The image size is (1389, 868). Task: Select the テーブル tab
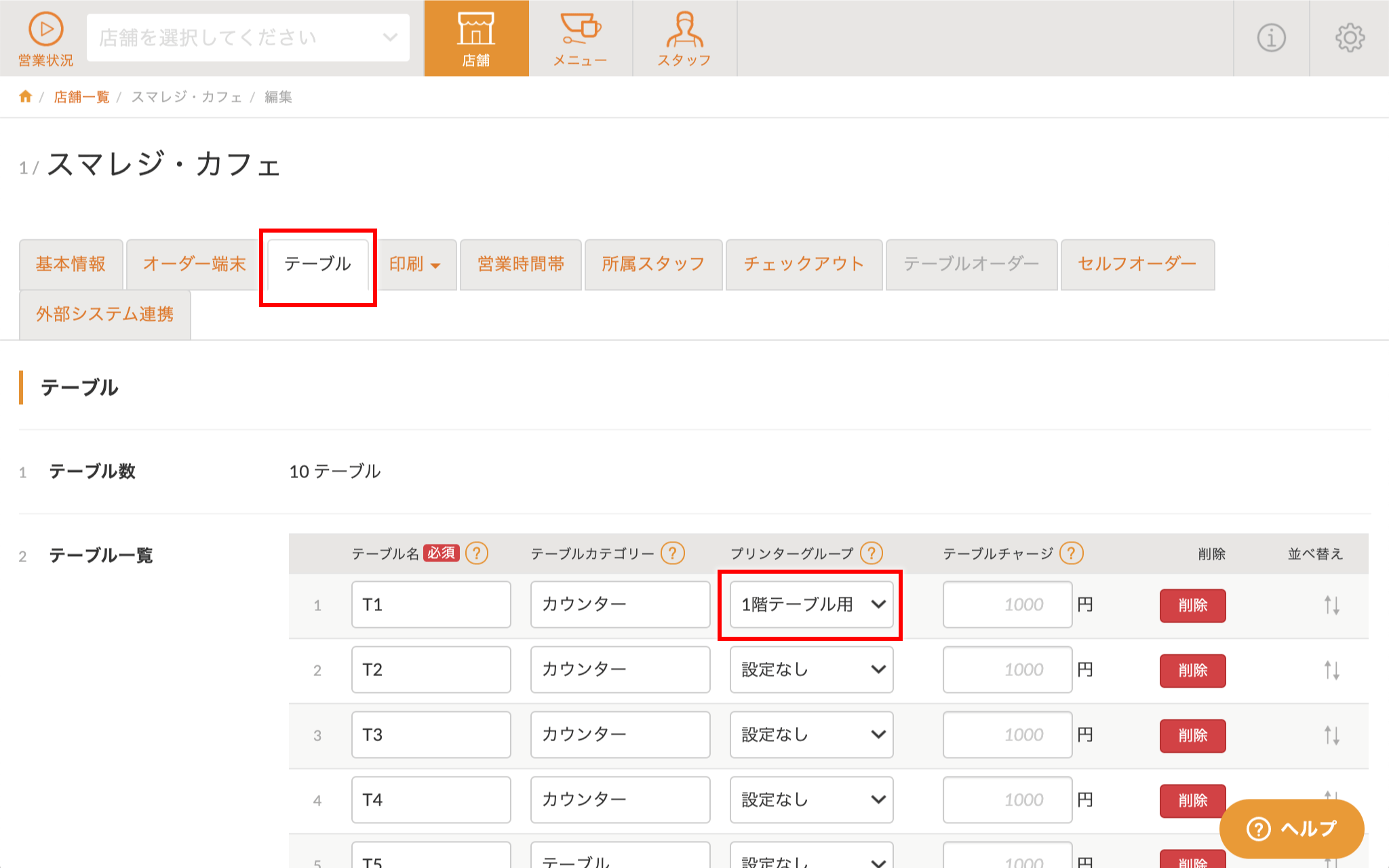tap(317, 264)
